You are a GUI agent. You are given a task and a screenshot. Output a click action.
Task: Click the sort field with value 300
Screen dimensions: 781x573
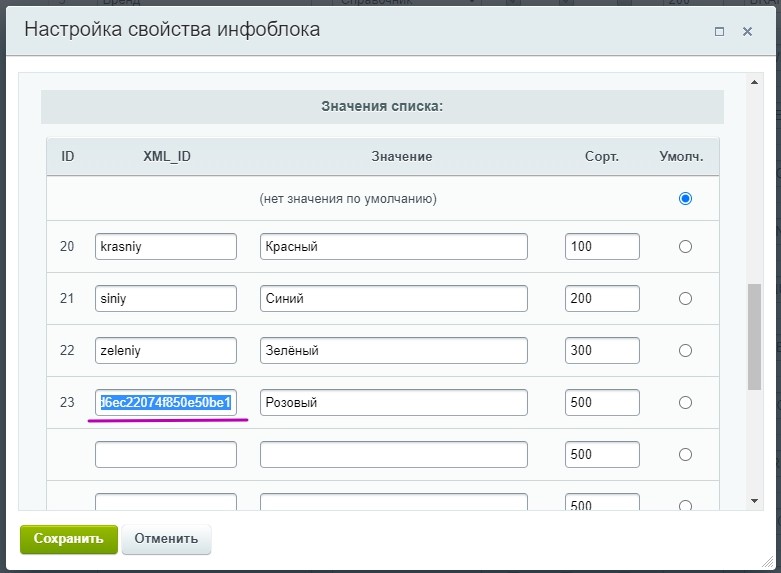(602, 350)
